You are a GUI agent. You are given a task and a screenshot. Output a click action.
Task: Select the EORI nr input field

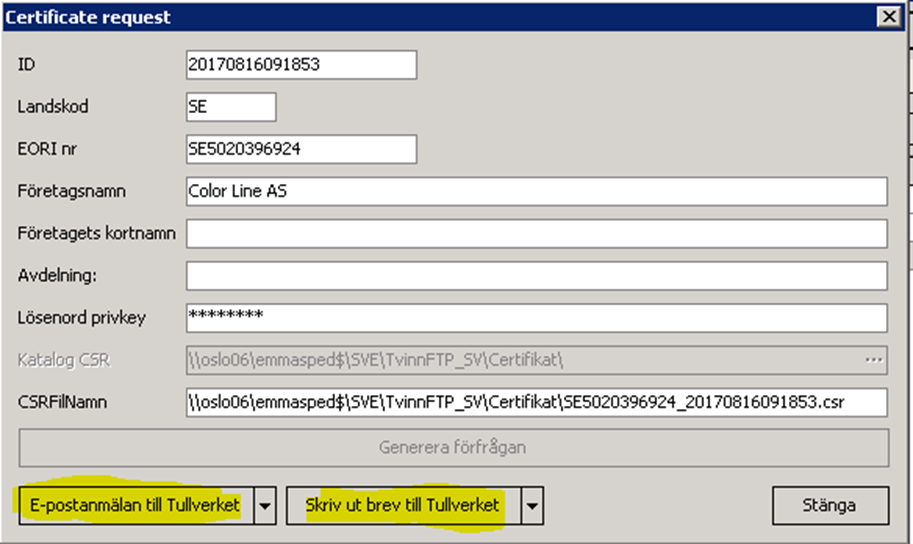point(301,149)
